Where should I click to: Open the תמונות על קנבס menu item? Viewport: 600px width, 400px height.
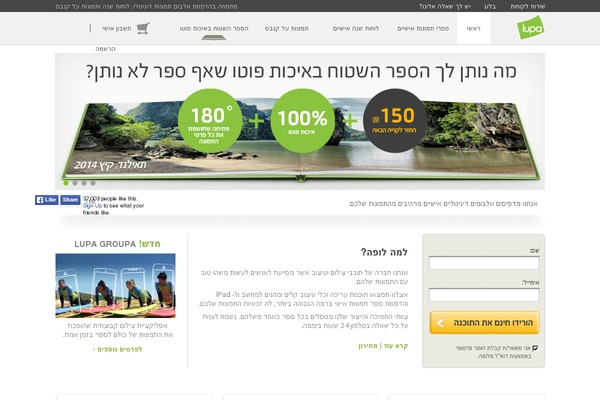tap(287, 28)
